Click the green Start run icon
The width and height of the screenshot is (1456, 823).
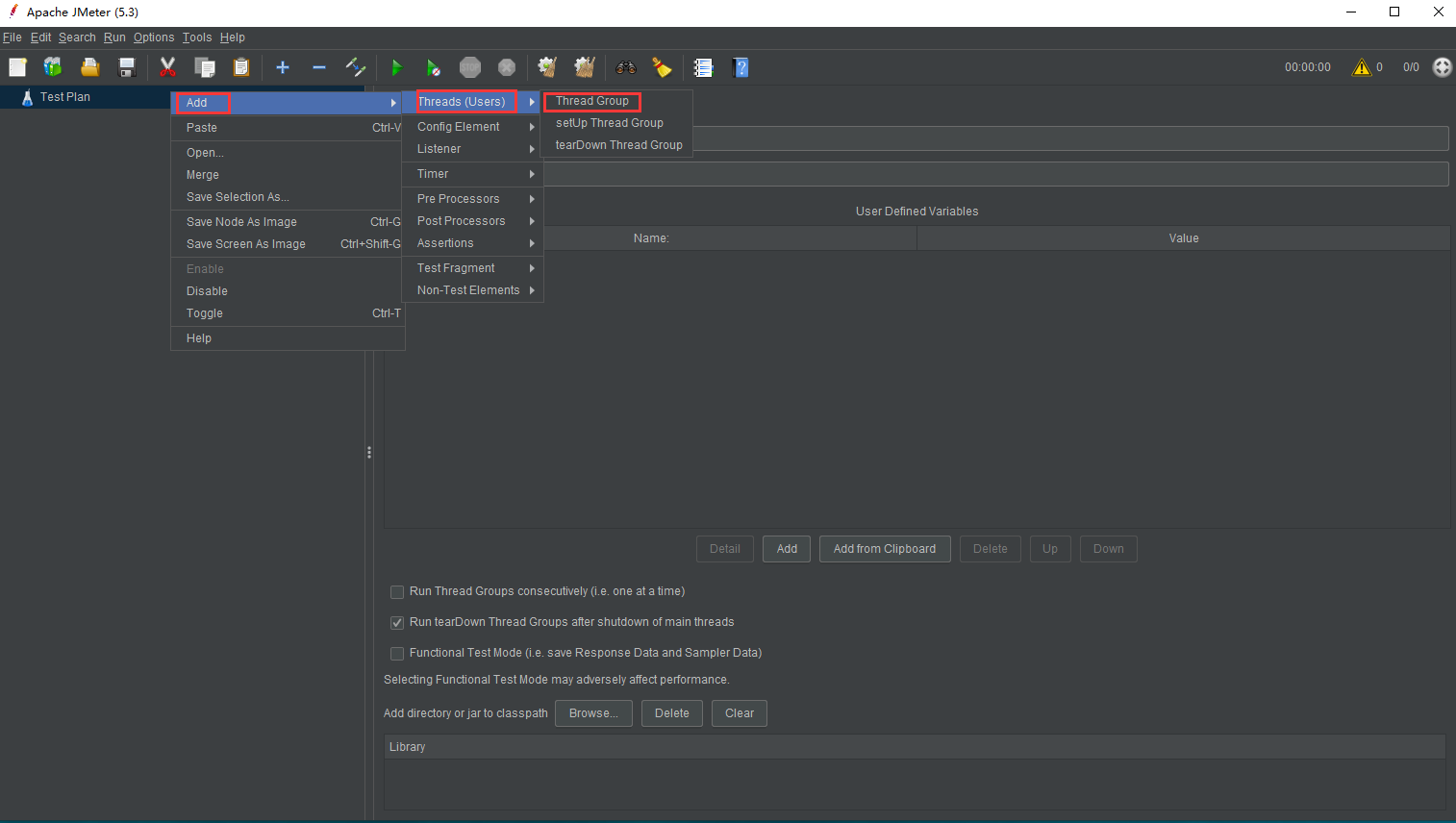[x=396, y=67]
